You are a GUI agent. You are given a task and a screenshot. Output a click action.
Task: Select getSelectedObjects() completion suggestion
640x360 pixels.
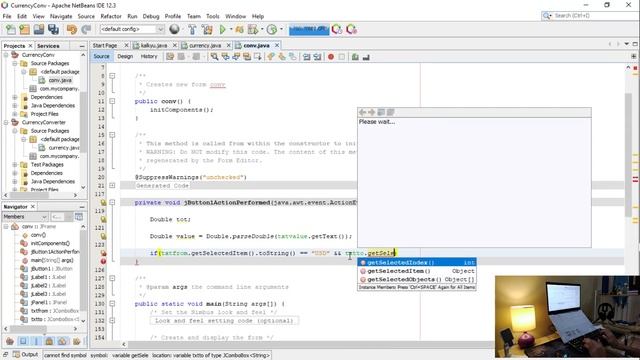pyautogui.click(x=417, y=280)
